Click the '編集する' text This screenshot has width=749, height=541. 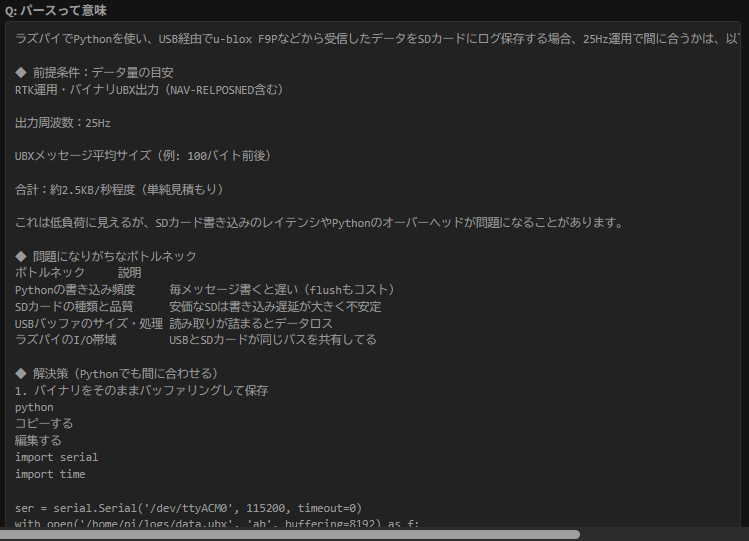pyautogui.click(x=38, y=440)
